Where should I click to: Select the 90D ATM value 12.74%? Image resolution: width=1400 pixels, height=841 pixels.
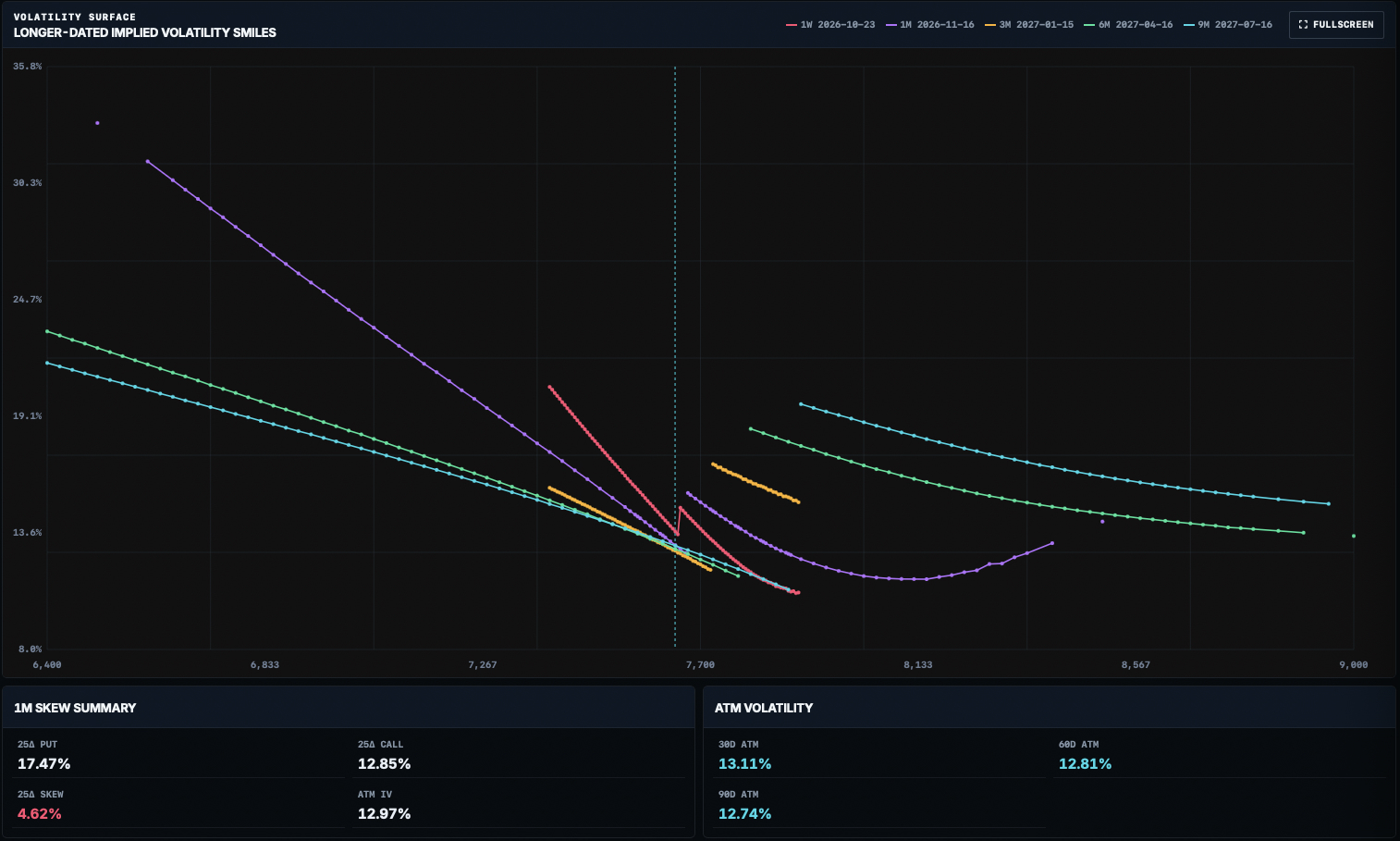point(745,814)
